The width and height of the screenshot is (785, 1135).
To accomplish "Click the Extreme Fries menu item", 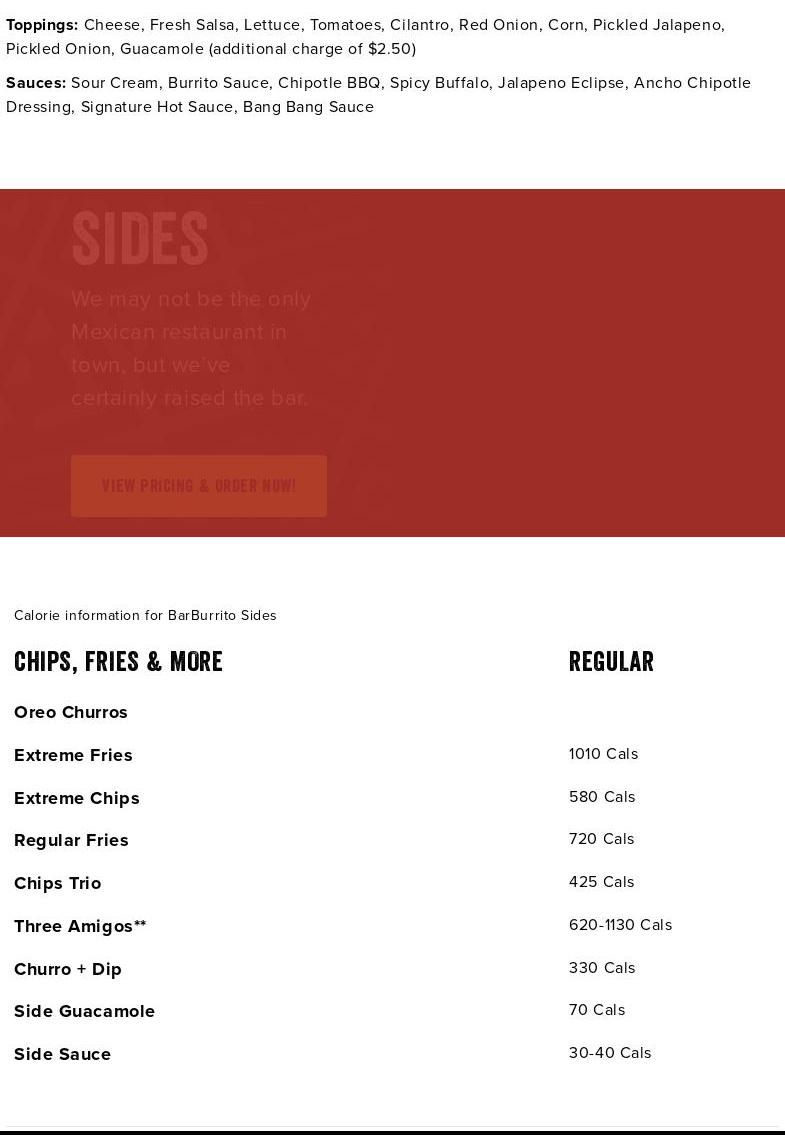I will (73, 755).
